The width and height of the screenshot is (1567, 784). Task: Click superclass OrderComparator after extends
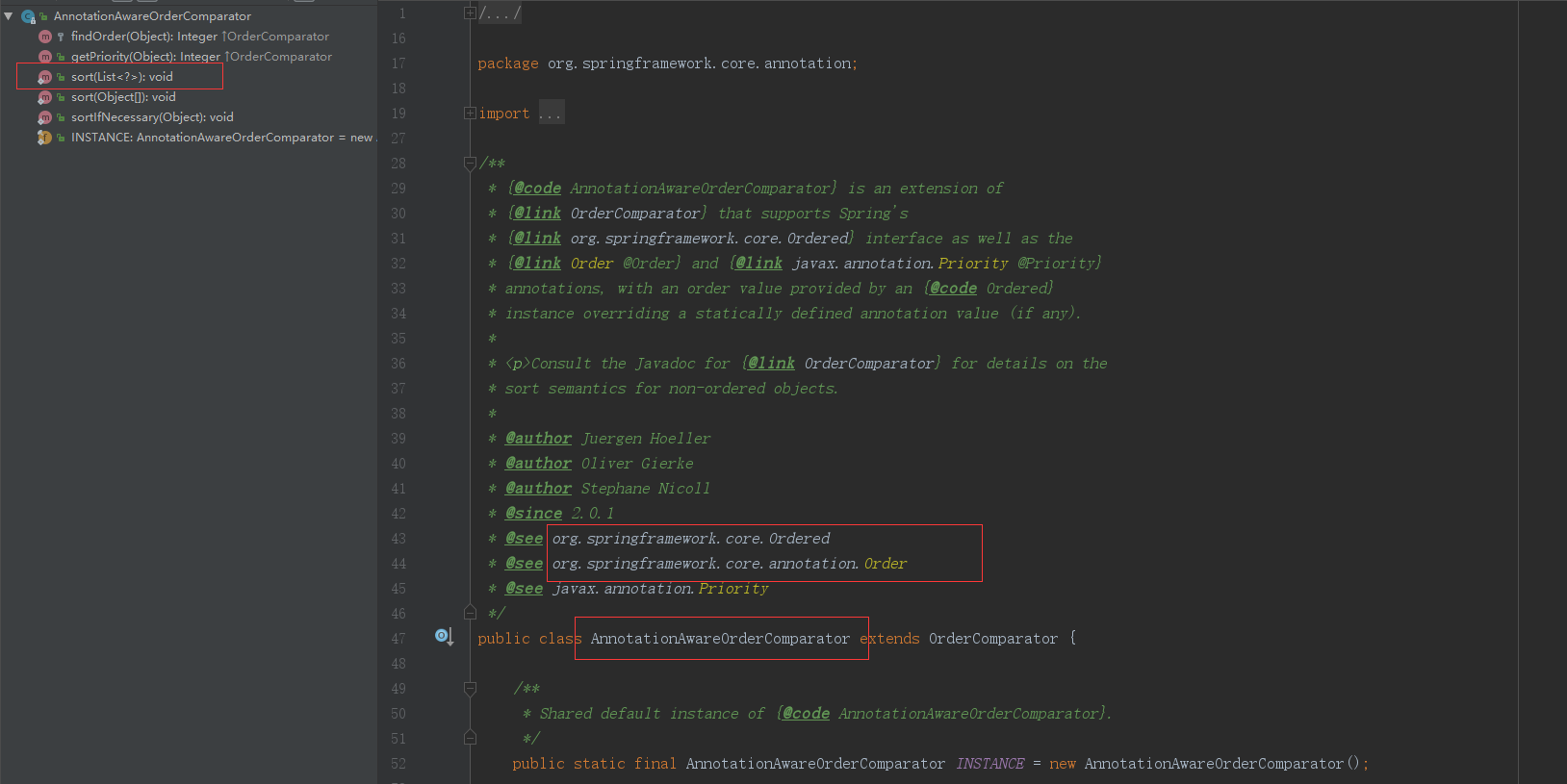tap(993, 639)
